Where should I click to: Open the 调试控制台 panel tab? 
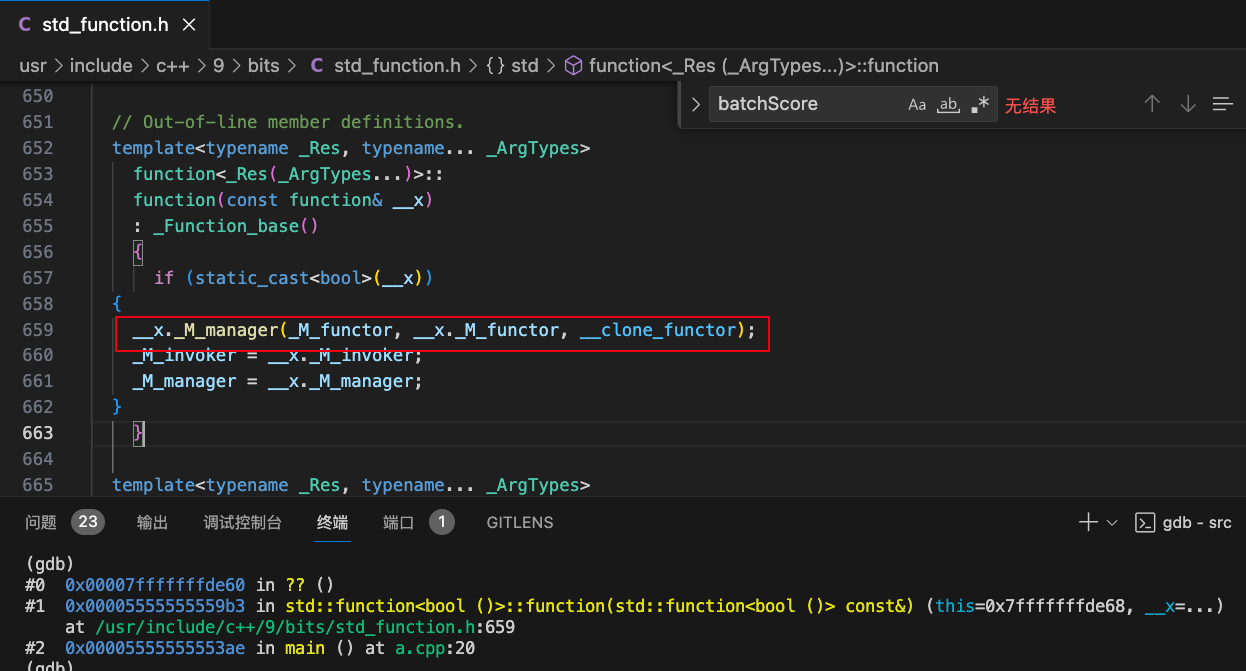point(242,522)
